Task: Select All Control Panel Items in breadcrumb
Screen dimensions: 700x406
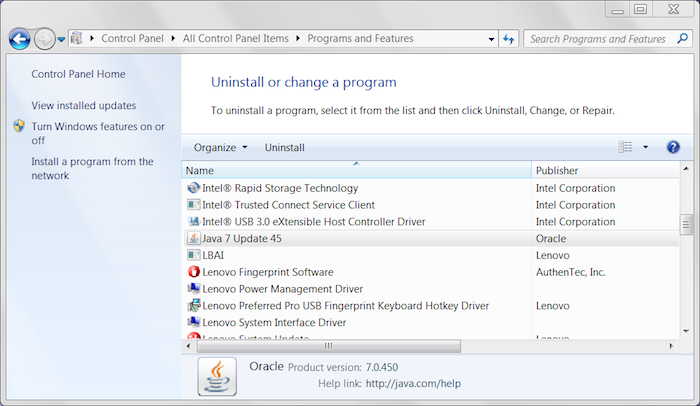Action: (236, 38)
